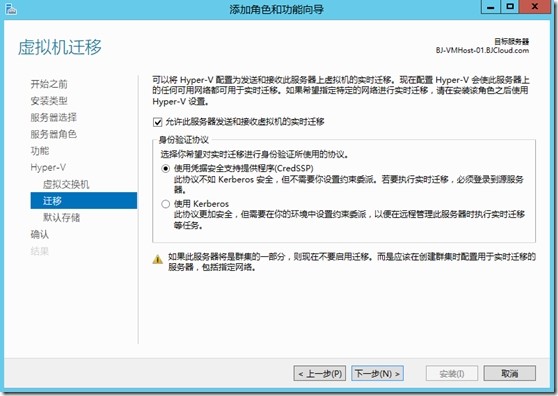Select the 默认存储 sub-step

pos(61,217)
